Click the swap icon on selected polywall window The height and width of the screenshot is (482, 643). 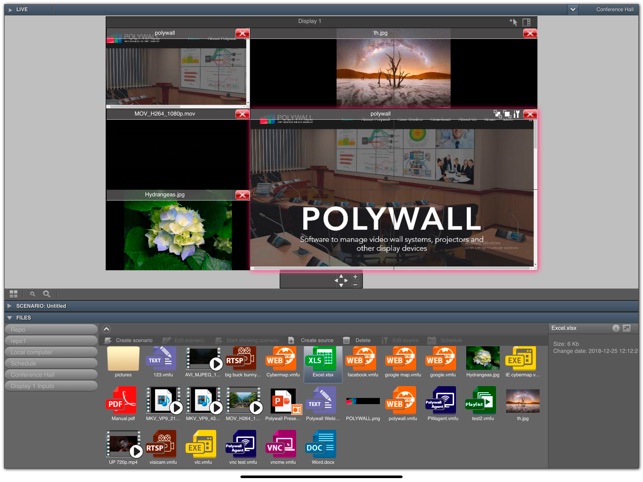[x=498, y=114]
